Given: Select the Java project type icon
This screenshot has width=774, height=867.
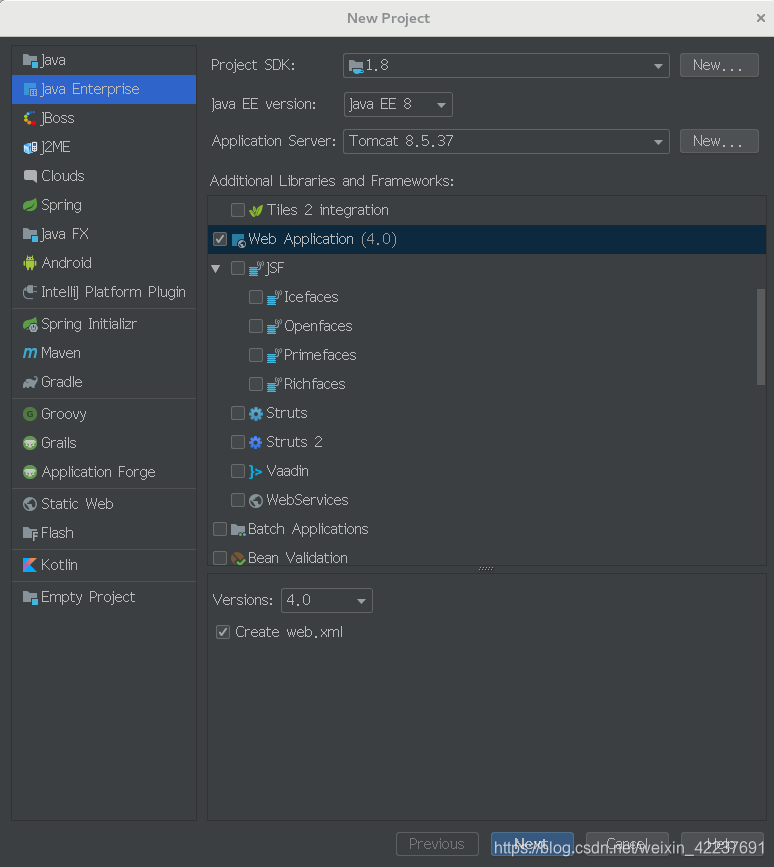Looking at the screenshot, I should coord(30,60).
